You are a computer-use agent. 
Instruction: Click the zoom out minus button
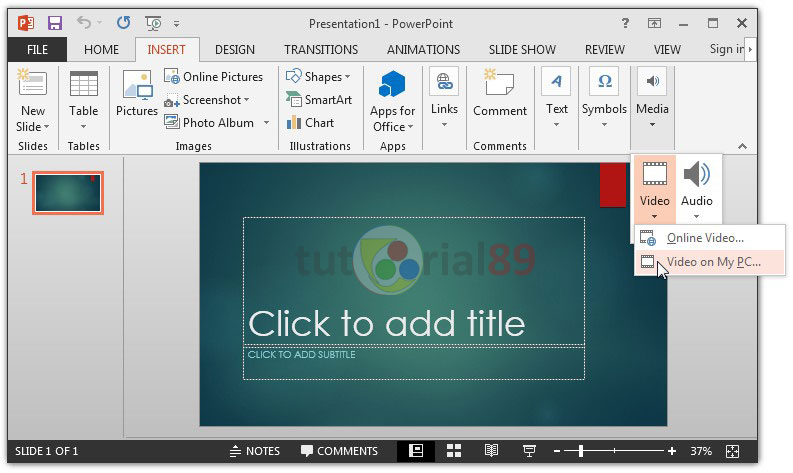[557, 451]
